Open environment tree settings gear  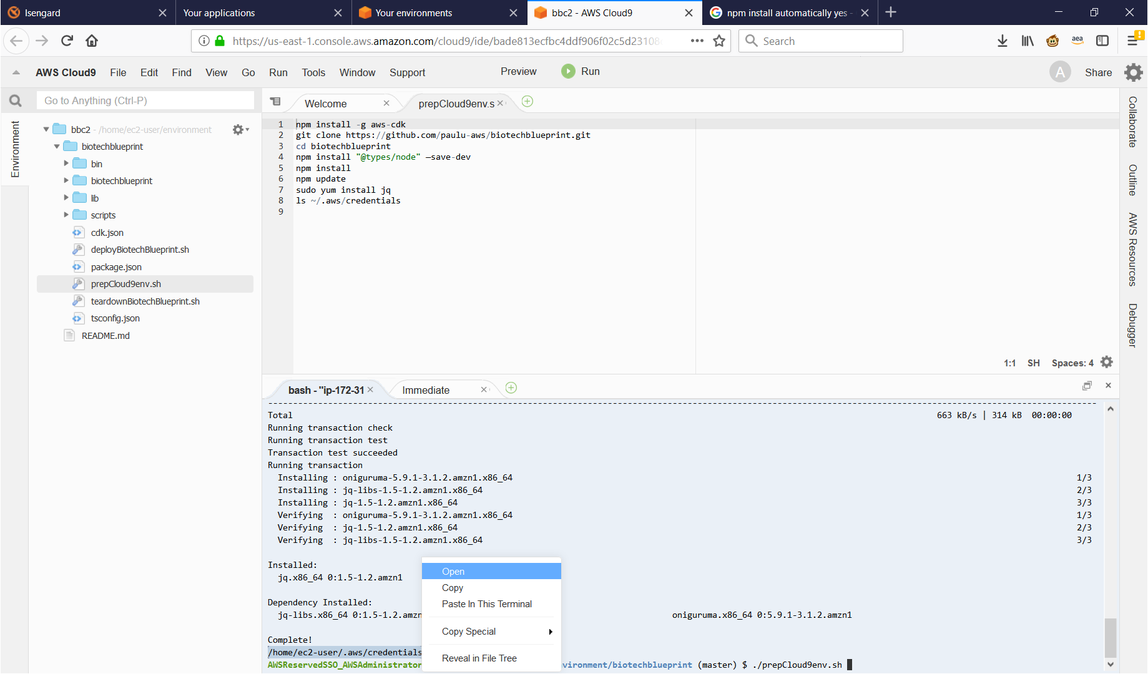click(239, 130)
